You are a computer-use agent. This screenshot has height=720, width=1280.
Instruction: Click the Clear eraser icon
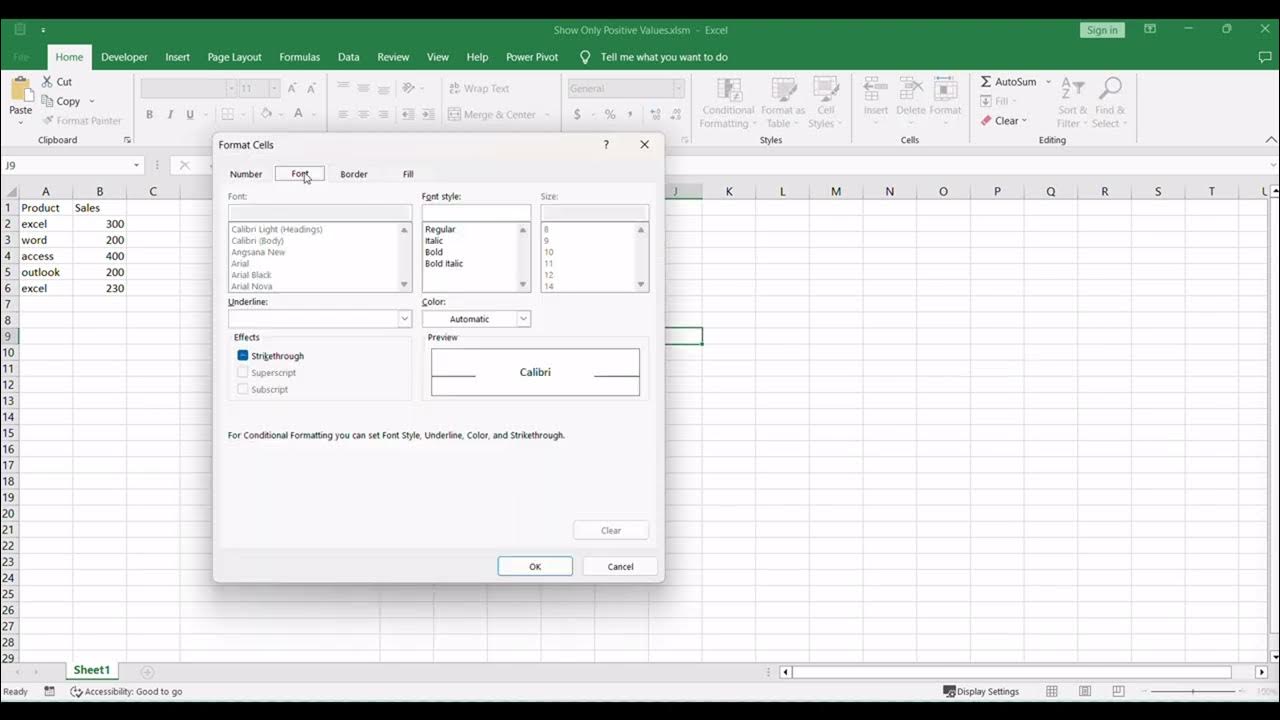[986, 121]
